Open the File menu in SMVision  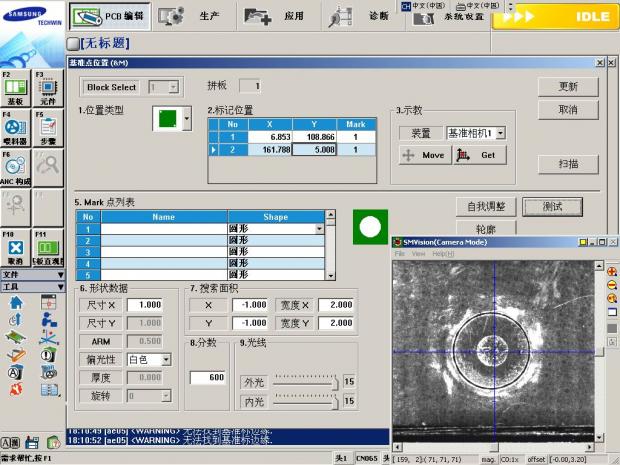click(x=400, y=253)
